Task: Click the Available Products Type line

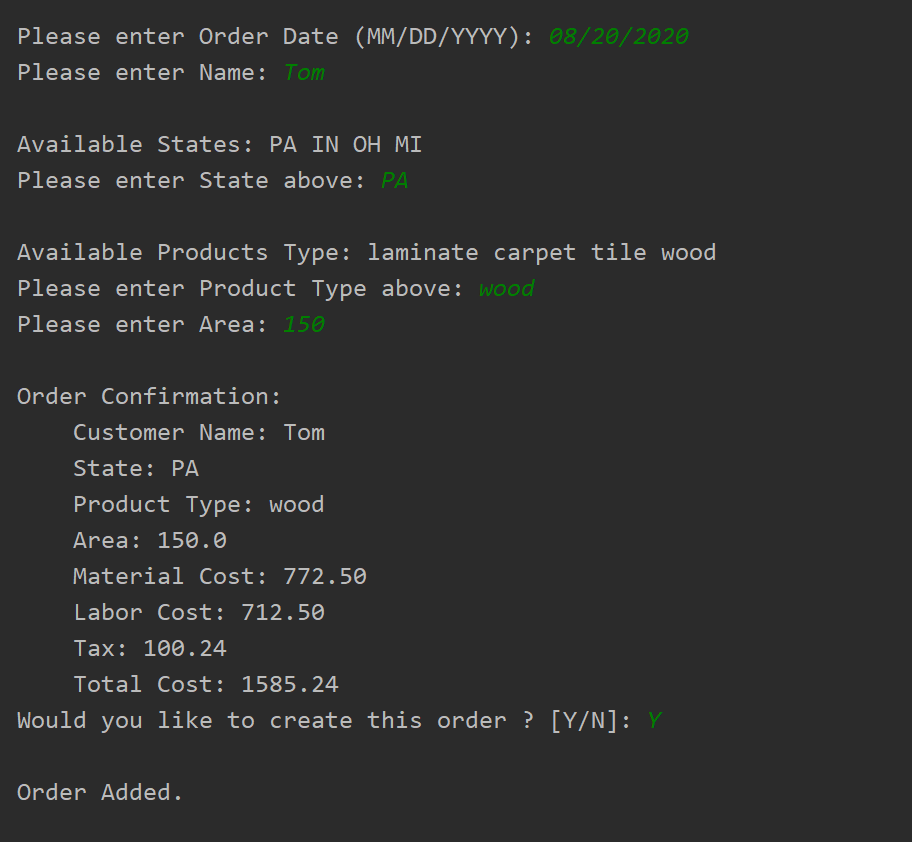Action: tap(366, 252)
